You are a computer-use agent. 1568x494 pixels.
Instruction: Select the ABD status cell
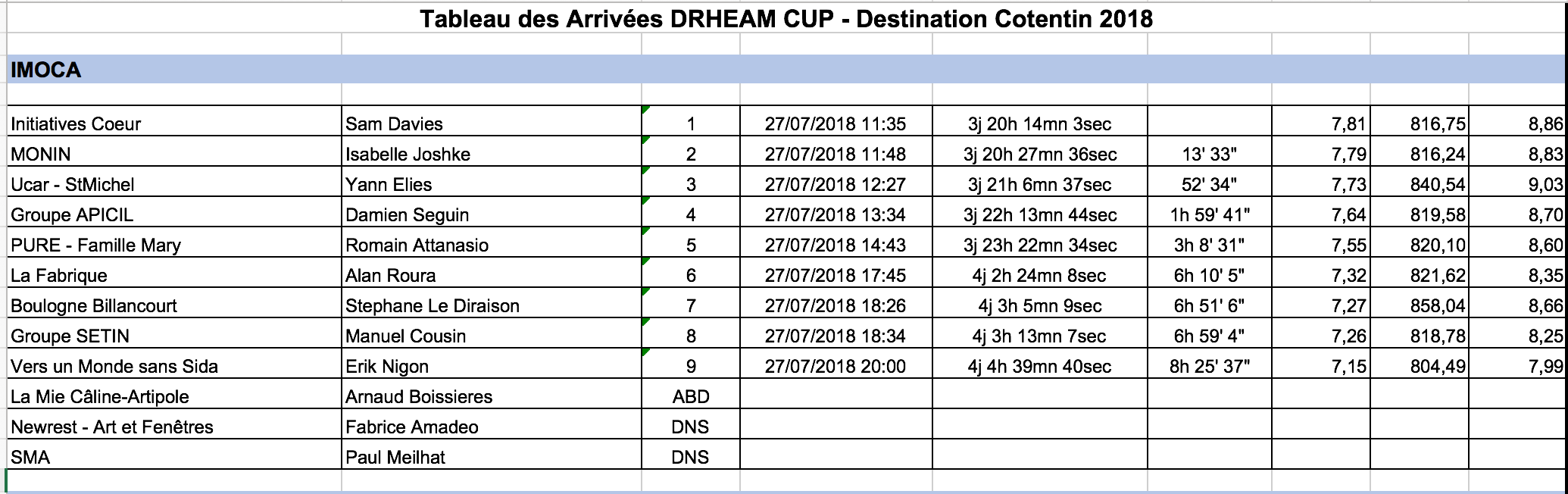(690, 396)
